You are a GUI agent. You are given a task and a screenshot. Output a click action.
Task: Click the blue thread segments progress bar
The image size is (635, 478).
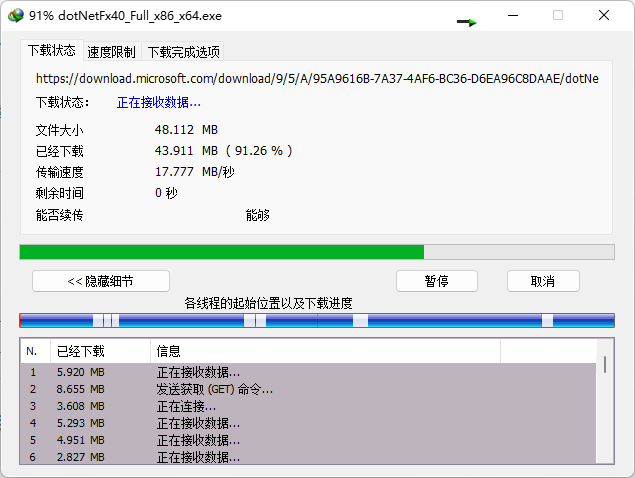click(317, 320)
